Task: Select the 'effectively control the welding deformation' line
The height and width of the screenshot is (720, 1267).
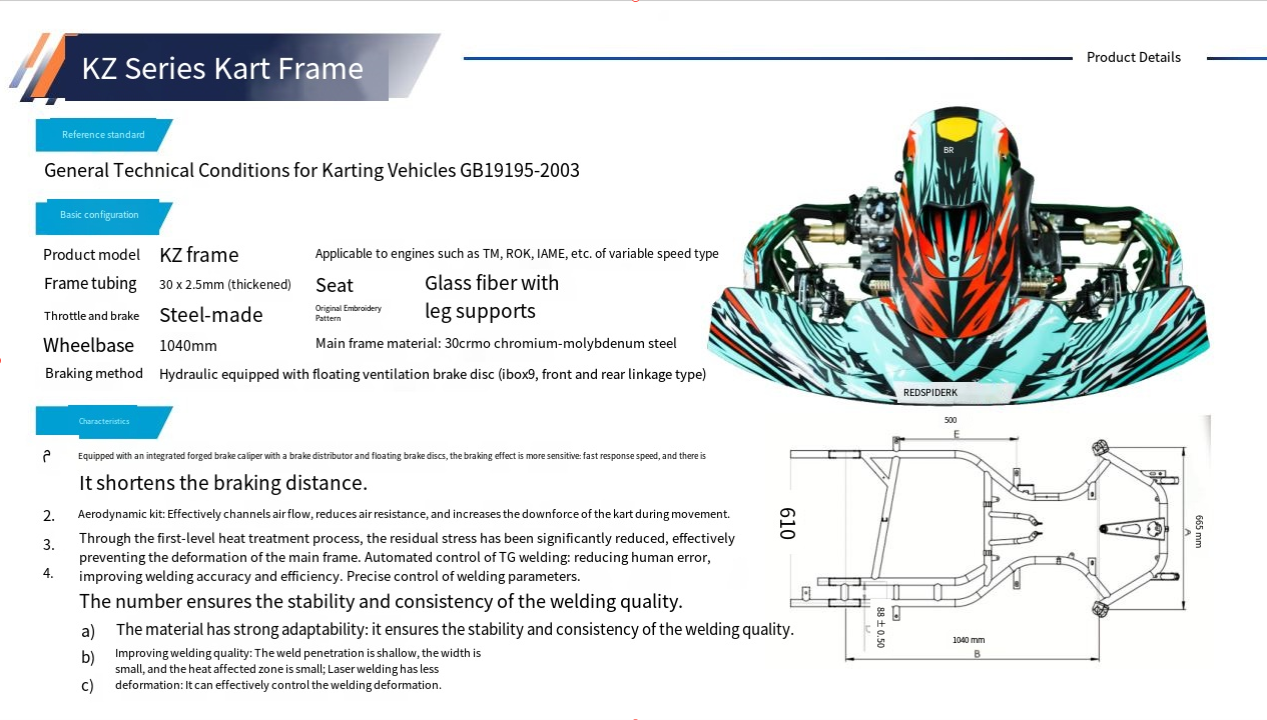Action: 278,685
